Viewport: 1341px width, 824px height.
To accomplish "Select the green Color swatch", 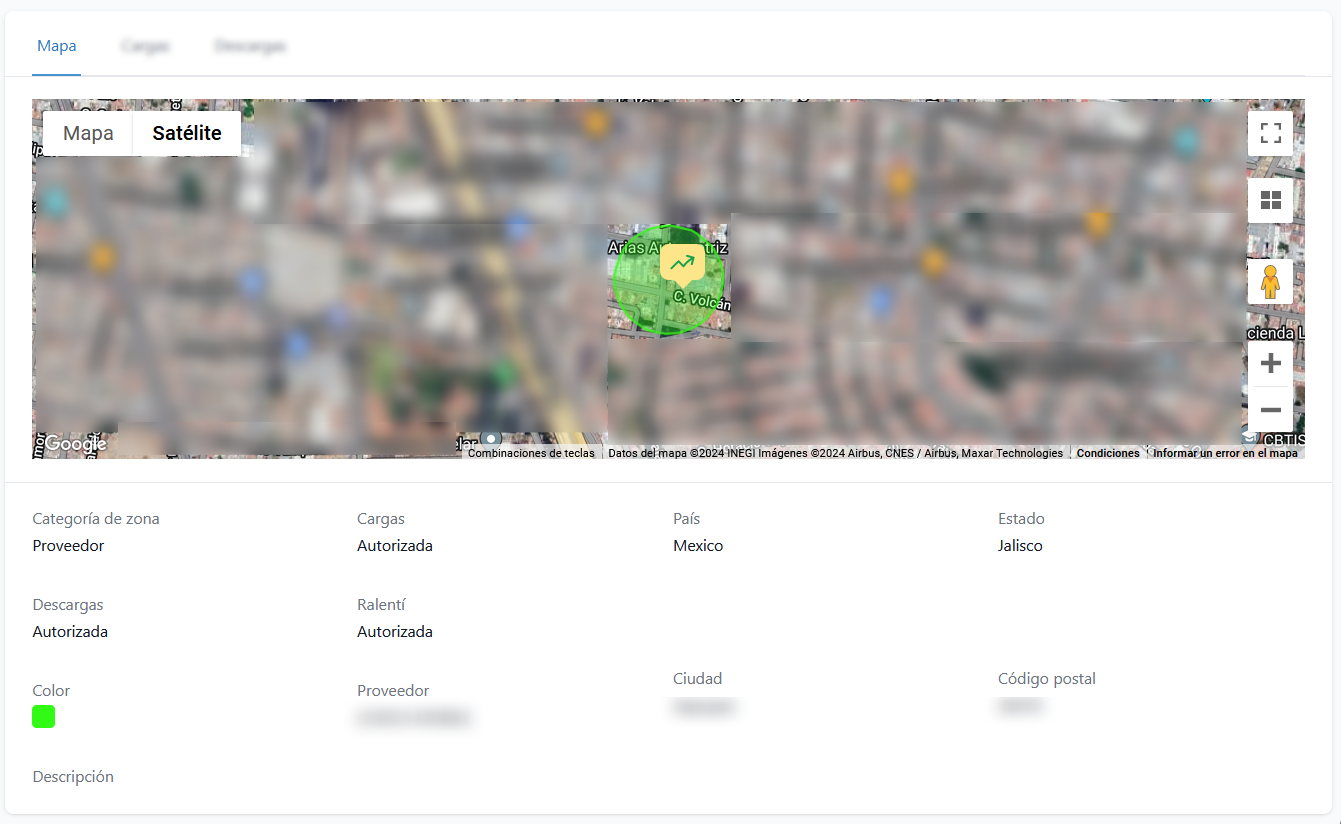I will coord(43,716).
